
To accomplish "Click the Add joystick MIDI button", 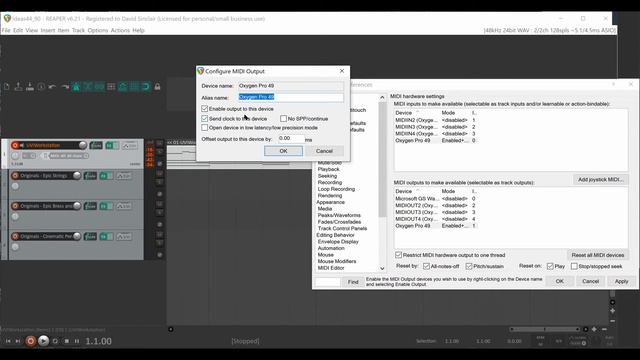I will (601, 180).
